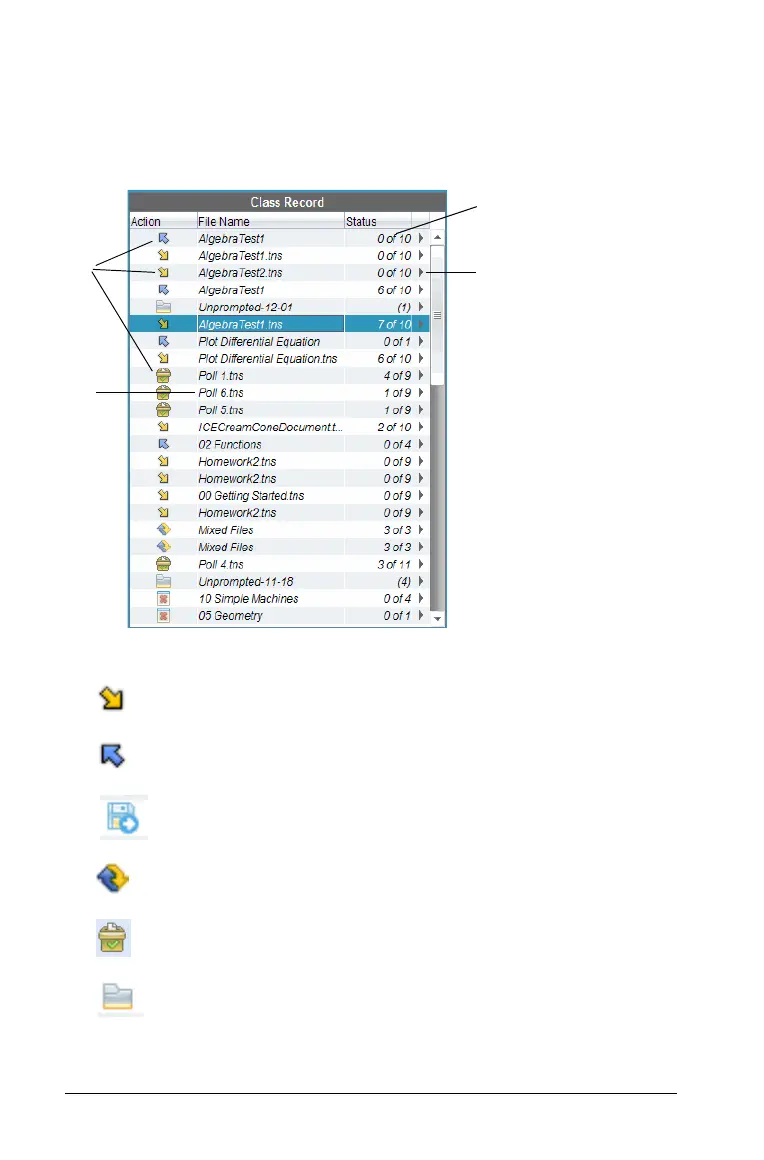Click the large save-to-portfolio disk icon
The height and width of the screenshot is (1160, 764).
coord(124,817)
